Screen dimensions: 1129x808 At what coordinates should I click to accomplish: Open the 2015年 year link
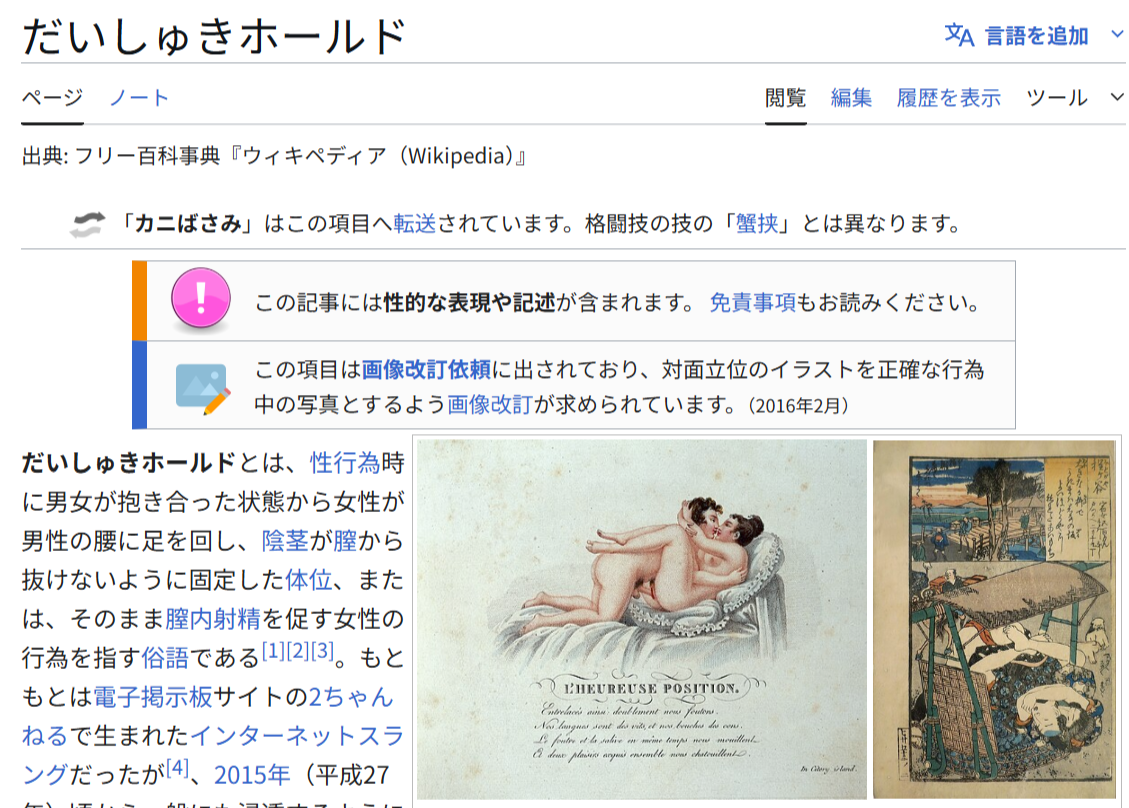coord(252,775)
